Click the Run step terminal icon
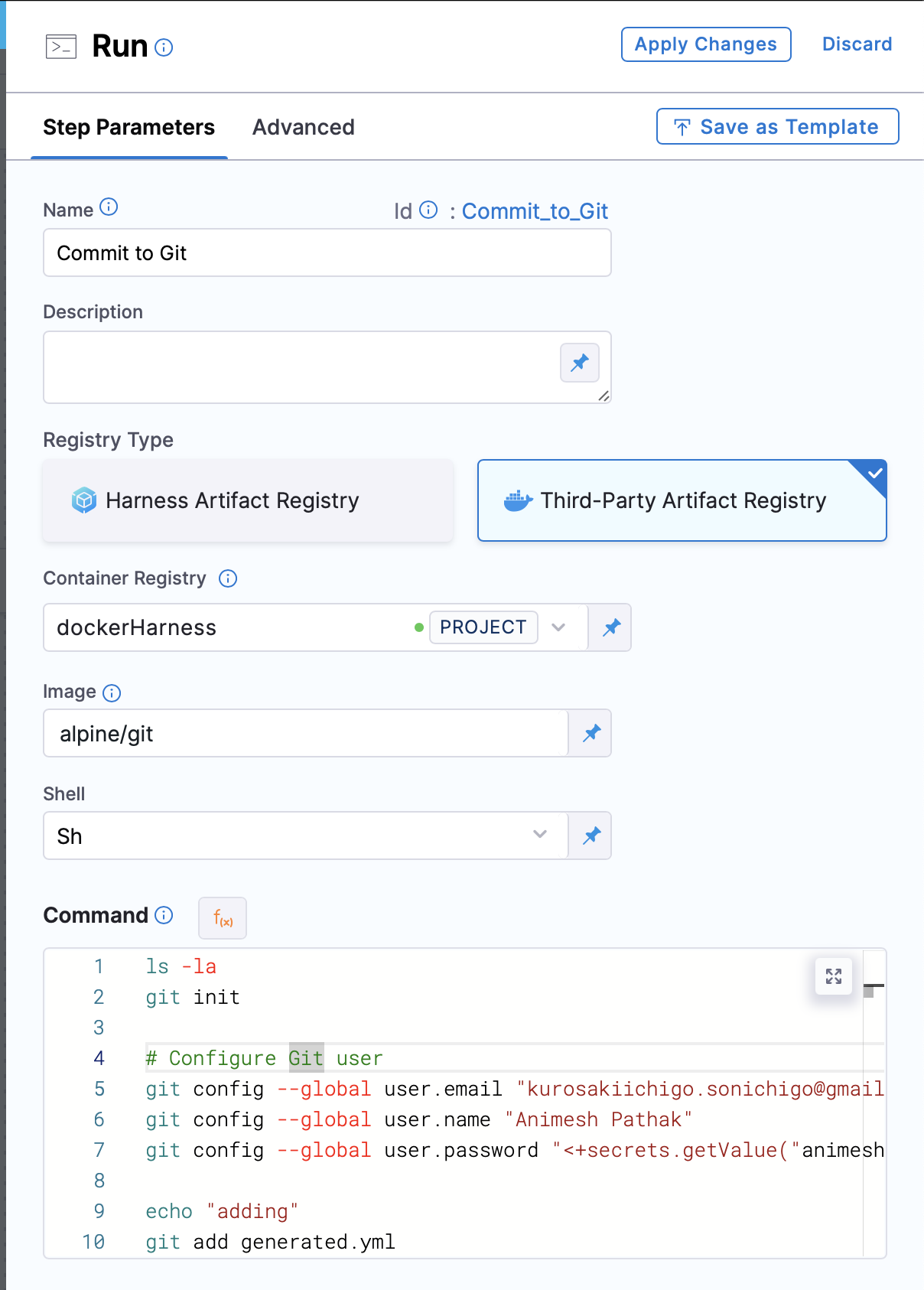This screenshot has height=1290, width=924. click(62, 46)
